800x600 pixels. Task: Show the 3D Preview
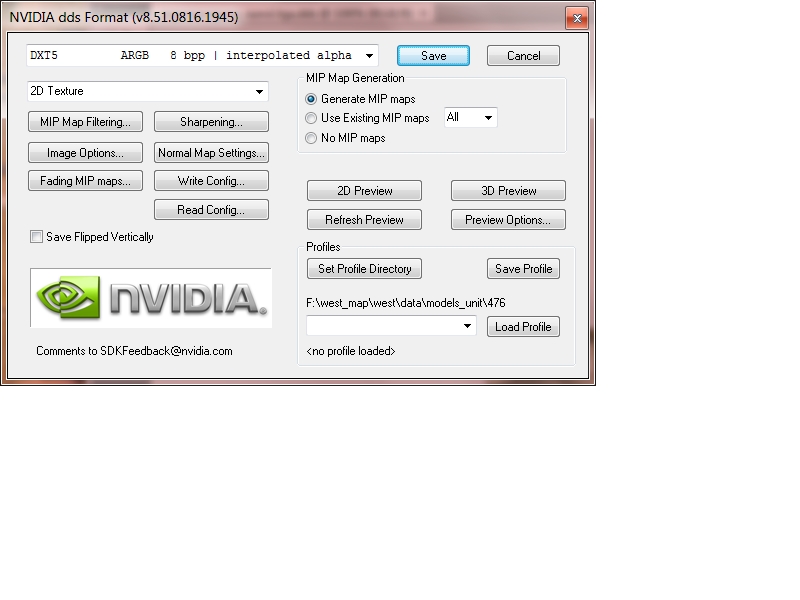click(508, 191)
